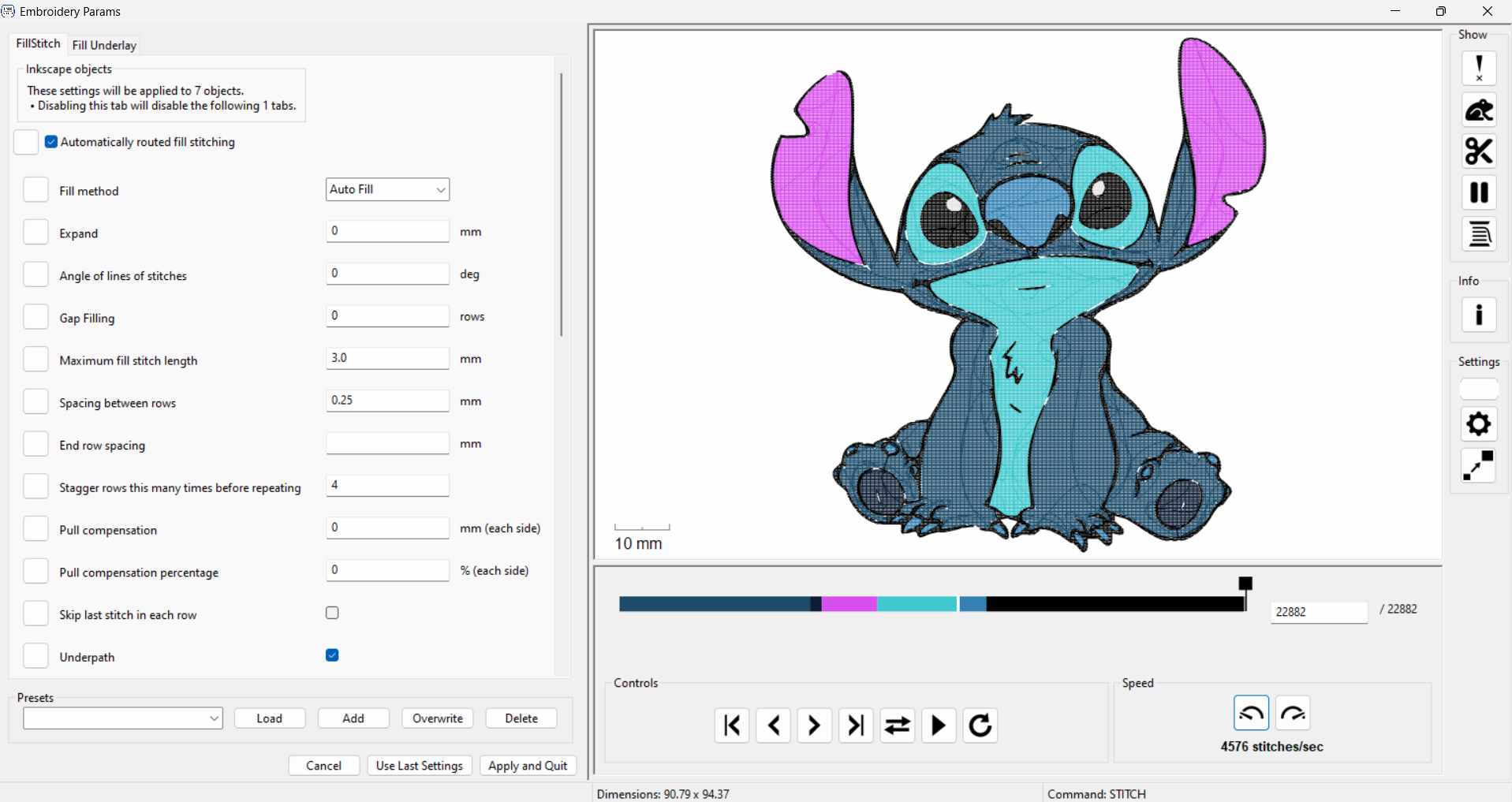The image size is (1512, 802).
Task: Toggle the box left of Spacing between rows
Action: pyautogui.click(x=35, y=402)
